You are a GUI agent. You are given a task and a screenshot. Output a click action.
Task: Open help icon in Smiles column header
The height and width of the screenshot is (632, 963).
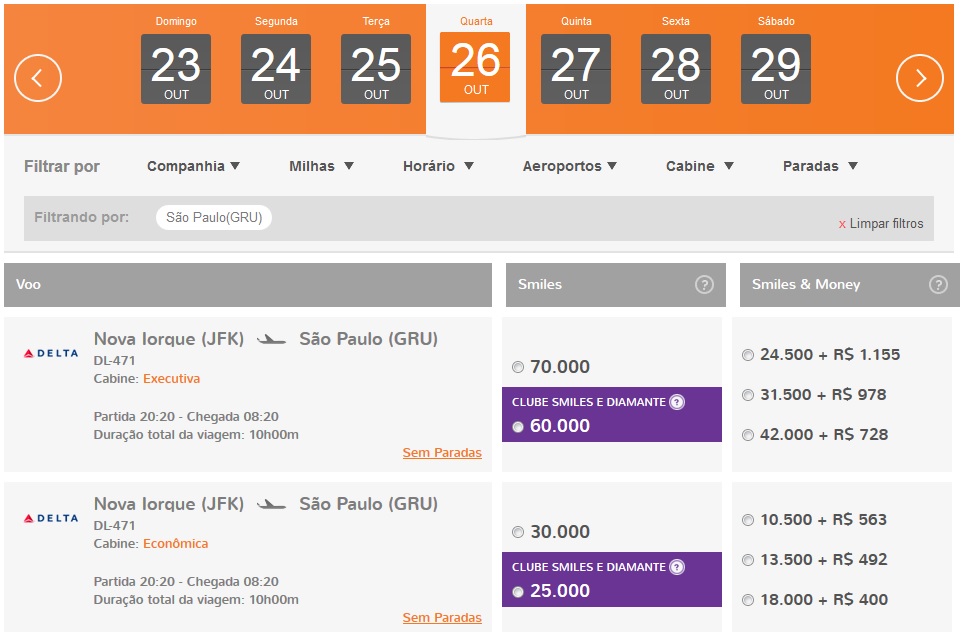704,284
